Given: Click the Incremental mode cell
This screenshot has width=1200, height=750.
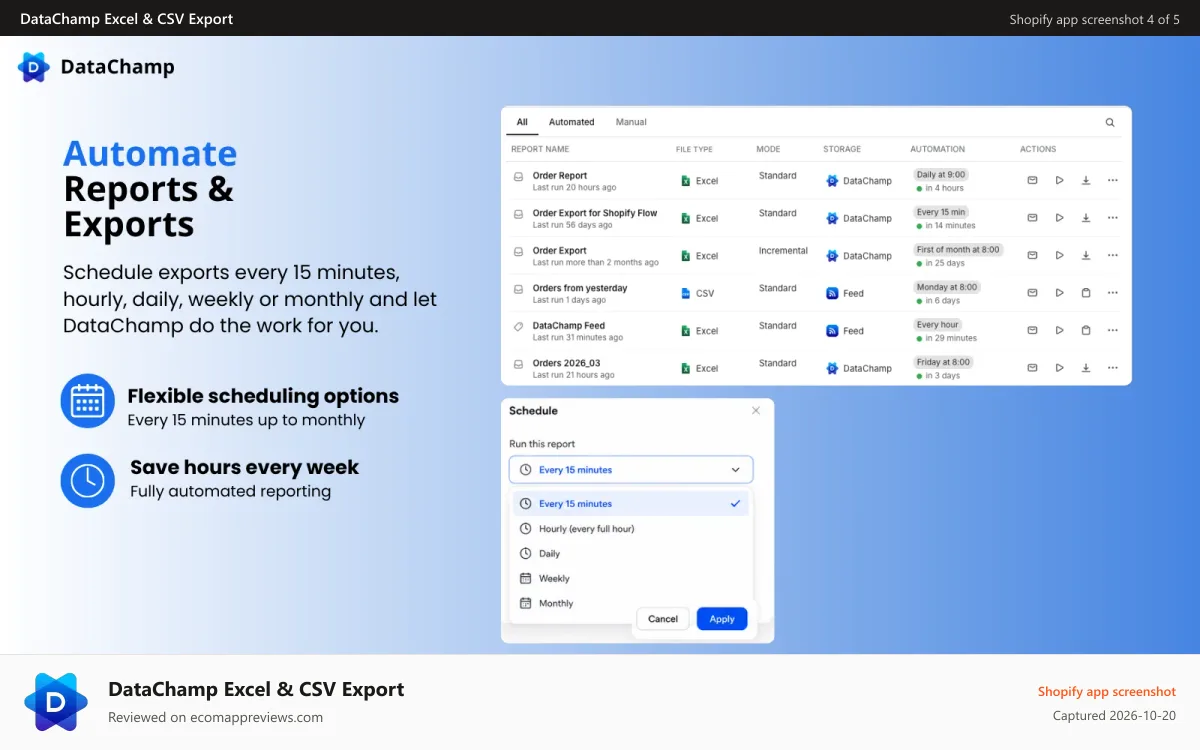Looking at the screenshot, I should (783, 251).
